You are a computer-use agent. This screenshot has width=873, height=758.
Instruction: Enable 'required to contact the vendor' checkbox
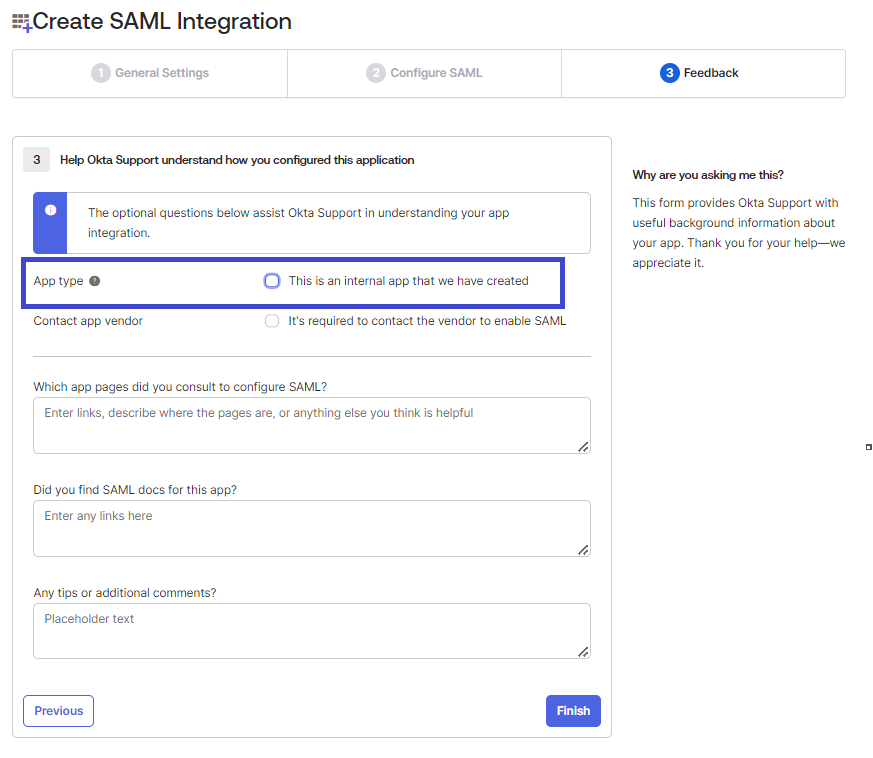point(272,321)
